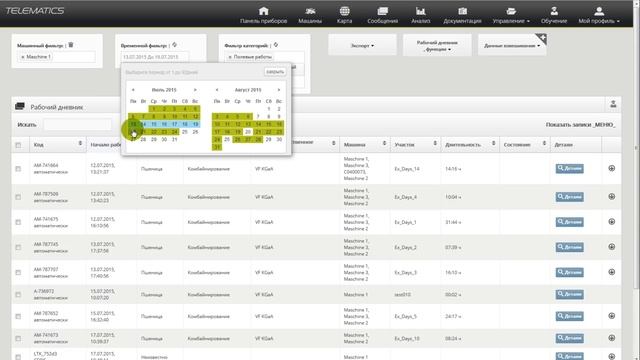Viewport: 640px width, 360px height.
Task: Select August 20 in the calendar
Action: [x=248, y=132]
